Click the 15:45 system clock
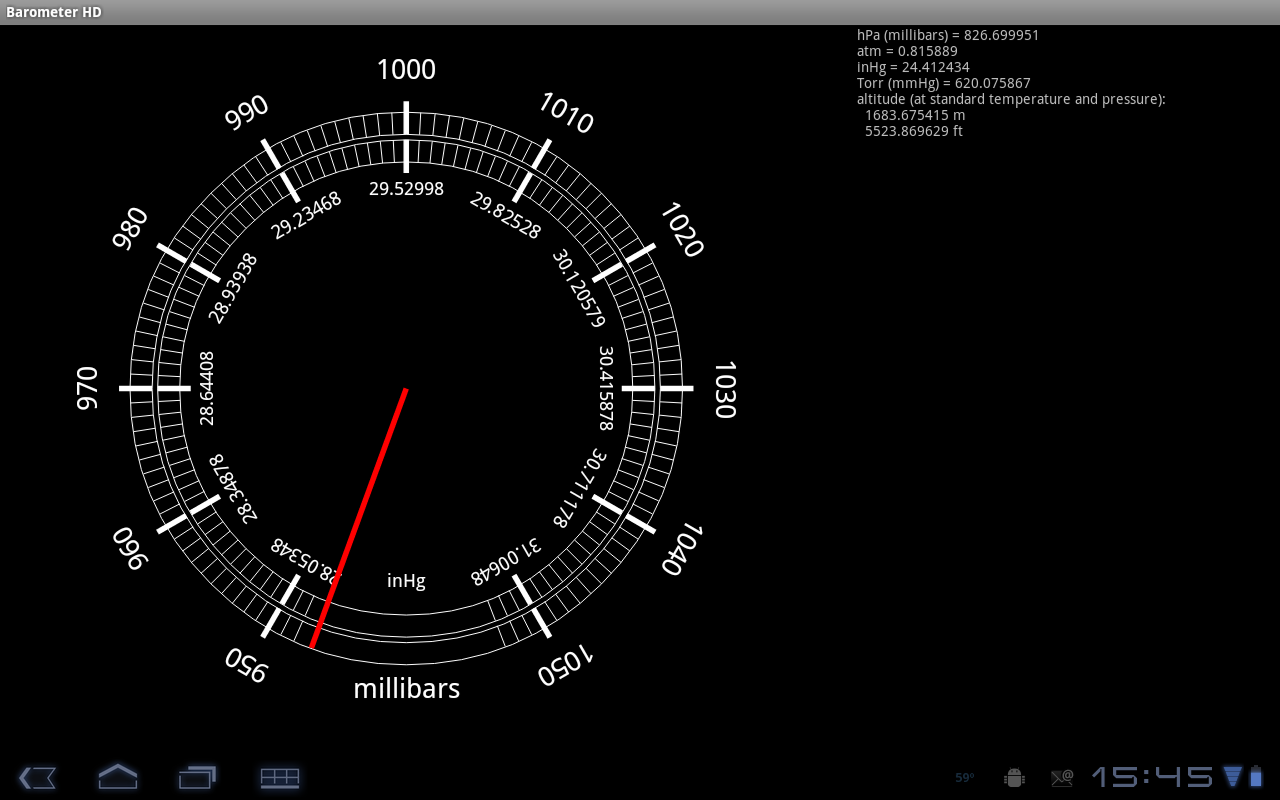This screenshot has width=1280, height=800. (1151, 776)
